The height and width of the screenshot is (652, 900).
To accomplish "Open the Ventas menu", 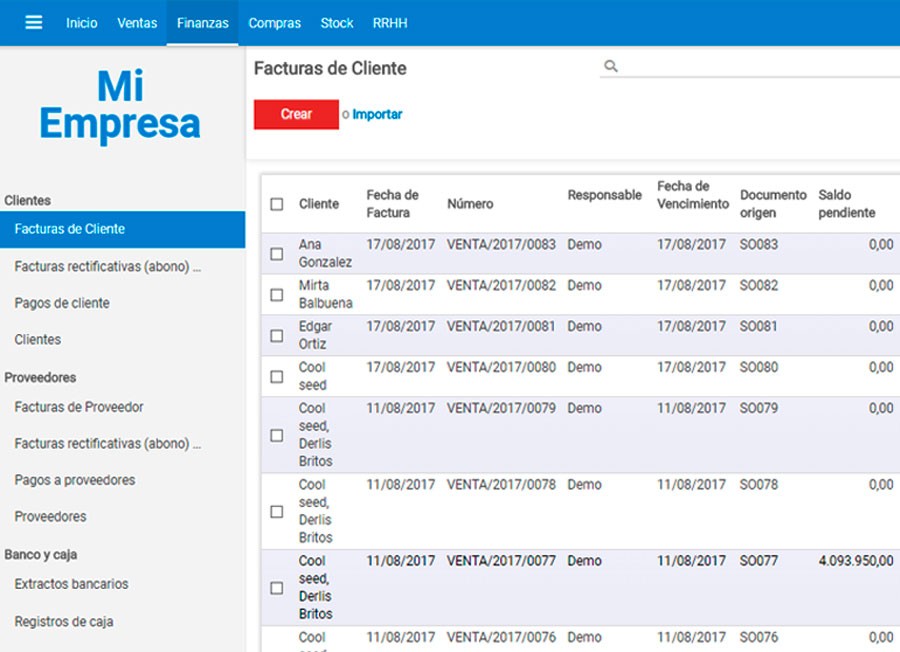I will coord(137,23).
